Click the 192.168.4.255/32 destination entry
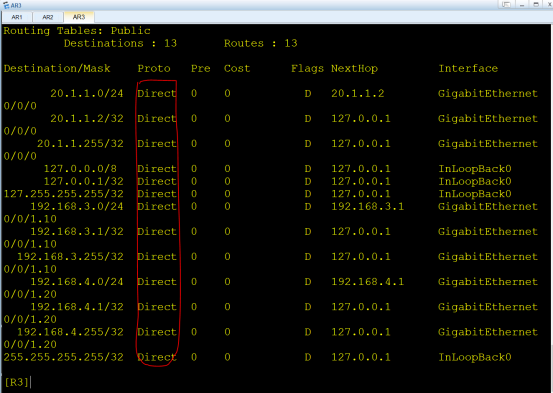Image resolution: width=553 pixels, height=393 pixels. pyautogui.click(x=70, y=332)
